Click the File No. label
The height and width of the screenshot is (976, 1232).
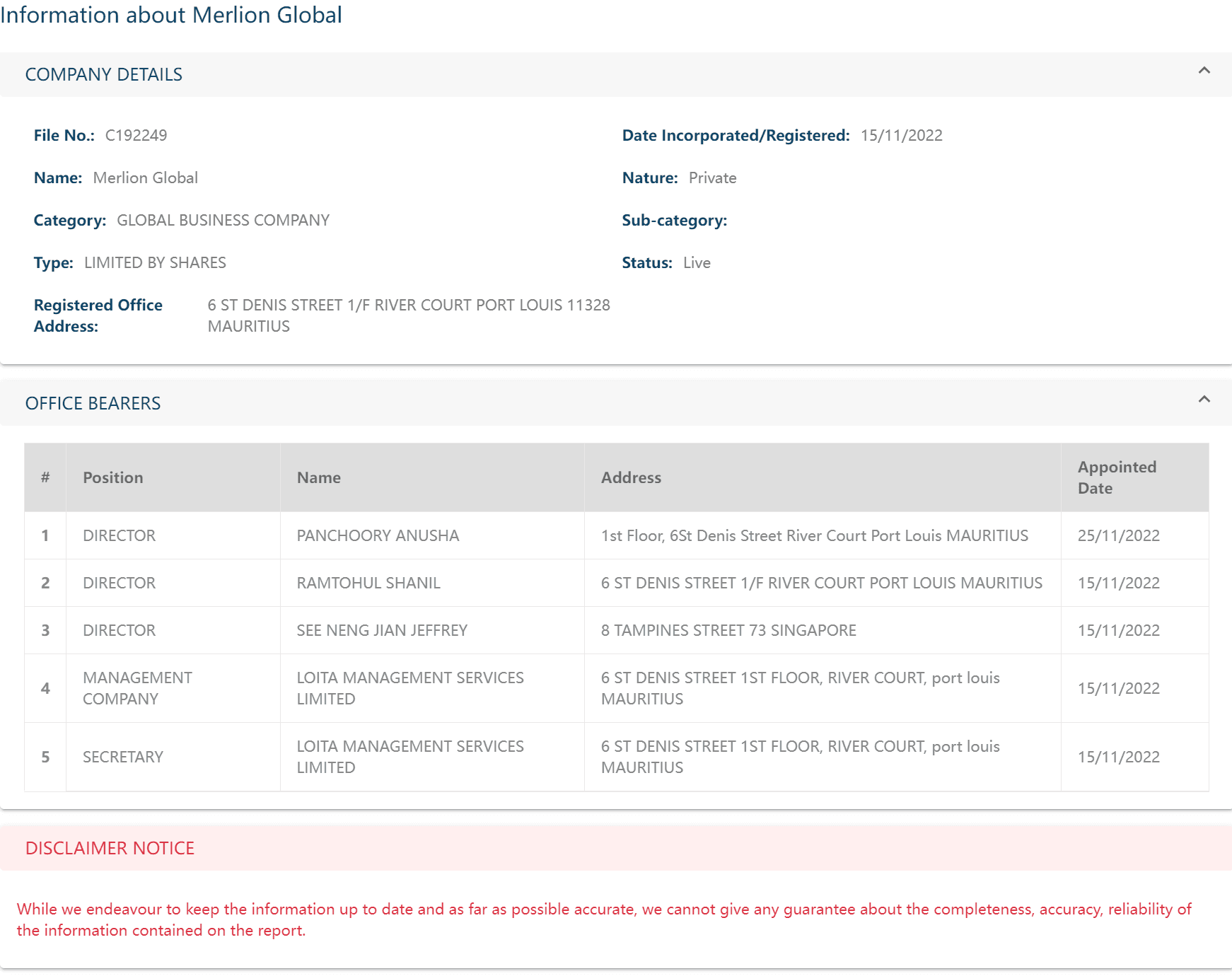coord(64,135)
